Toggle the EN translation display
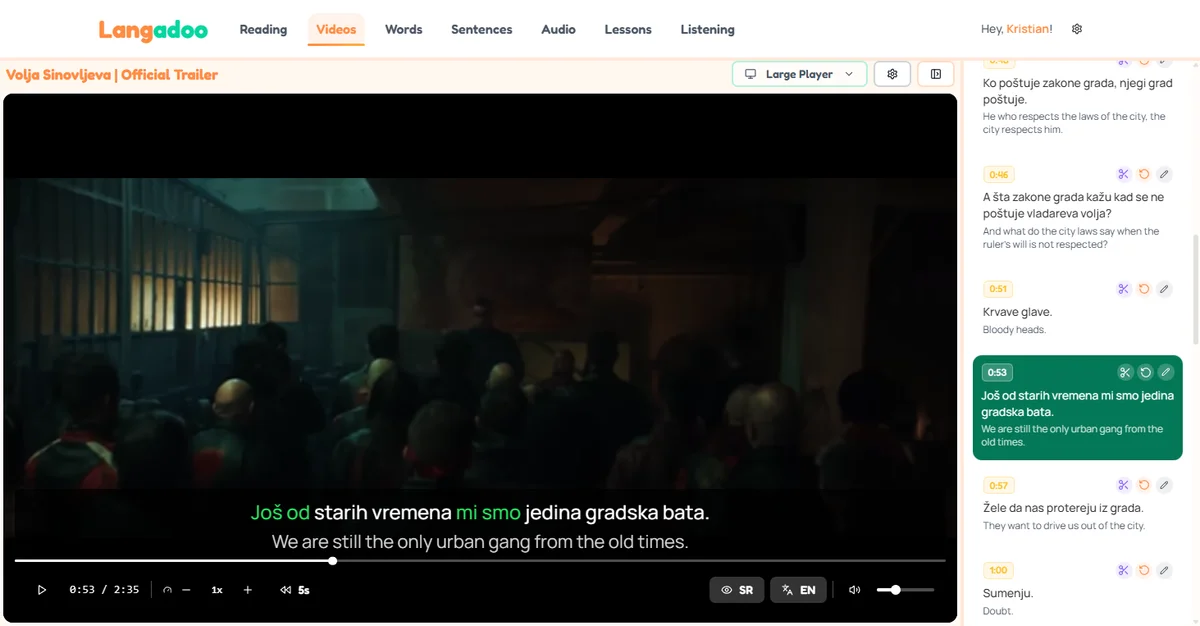The height and width of the screenshot is (626, 1200). [798, 590]
